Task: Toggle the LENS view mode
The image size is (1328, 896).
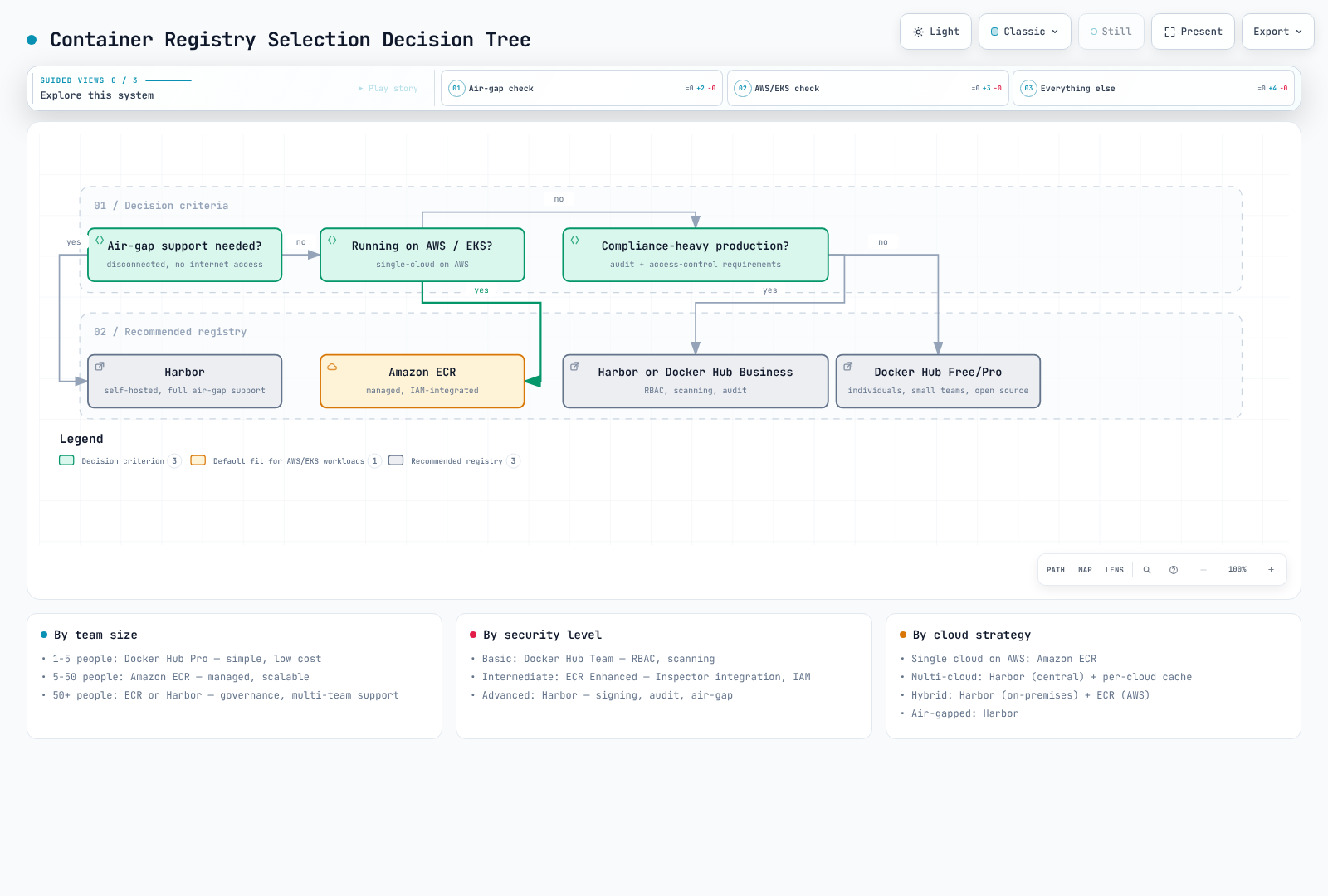Action: (1115, 570)
